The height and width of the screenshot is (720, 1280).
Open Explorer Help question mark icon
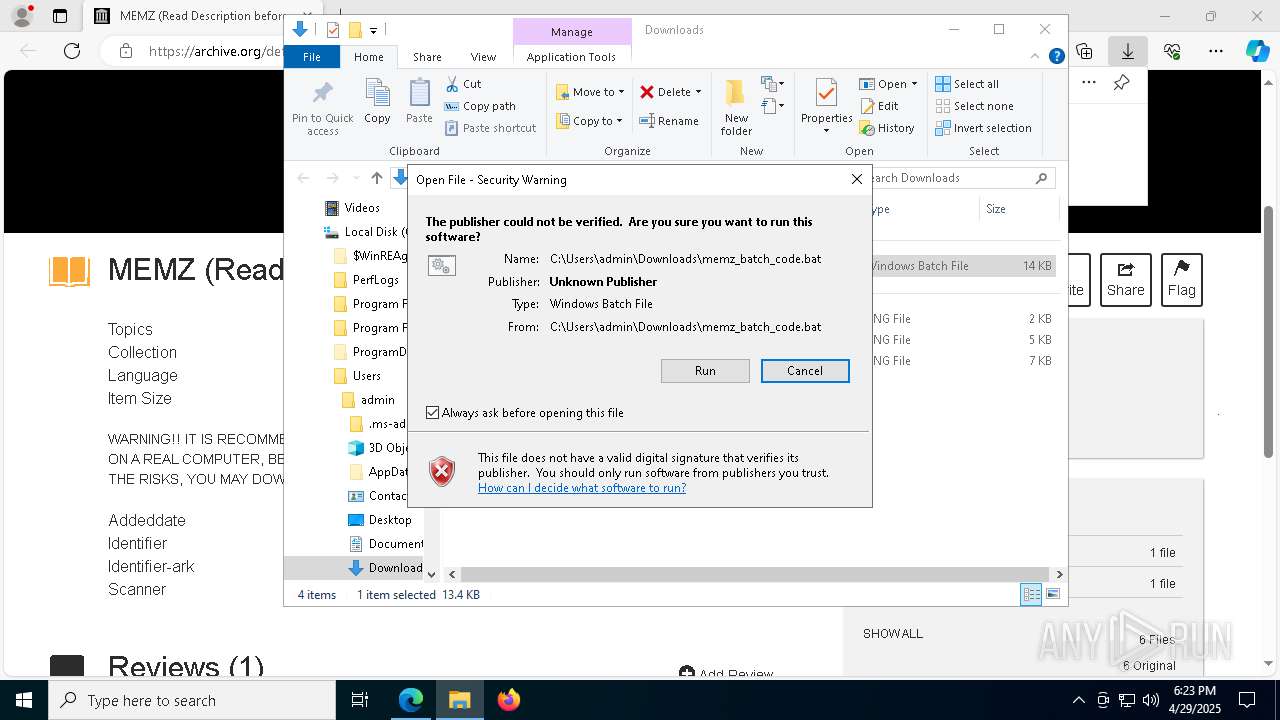pos(1056,57)
